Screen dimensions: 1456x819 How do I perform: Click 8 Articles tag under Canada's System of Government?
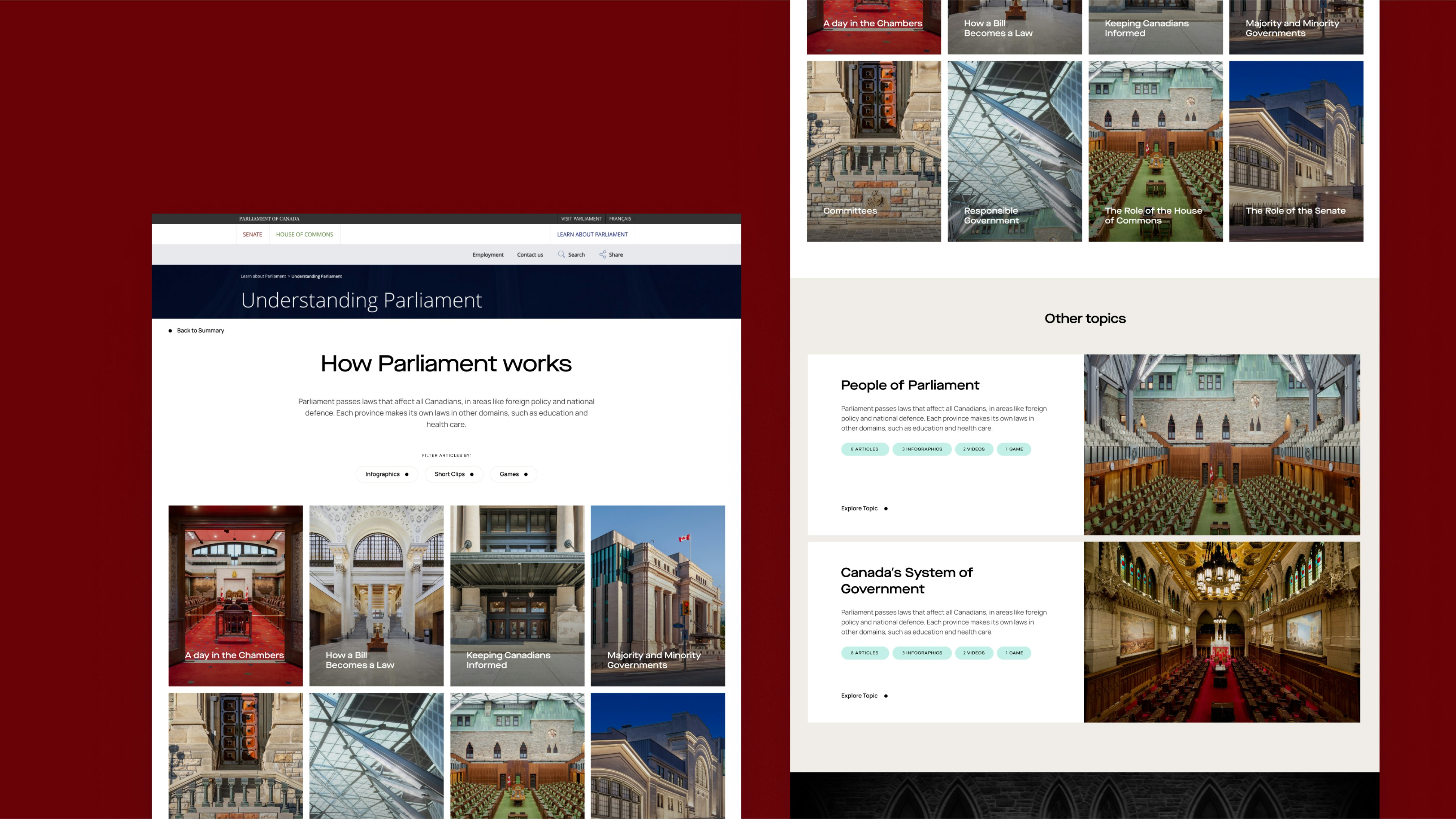pos(865,653)
